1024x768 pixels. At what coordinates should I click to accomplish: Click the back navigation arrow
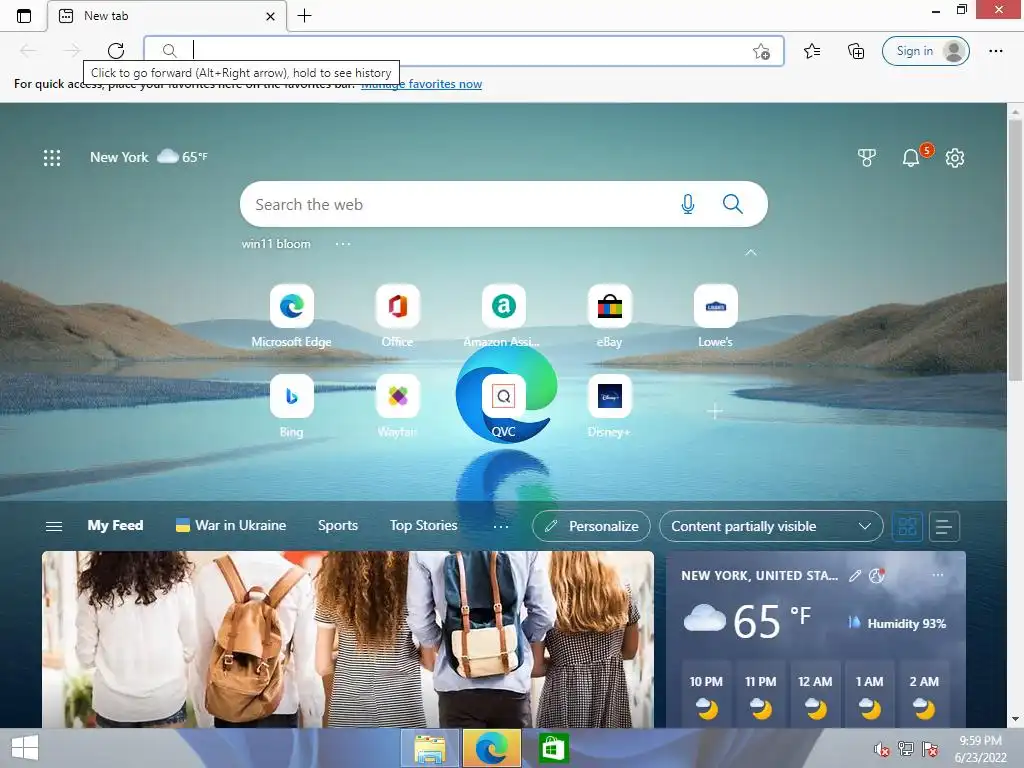[x=28, y=50]
